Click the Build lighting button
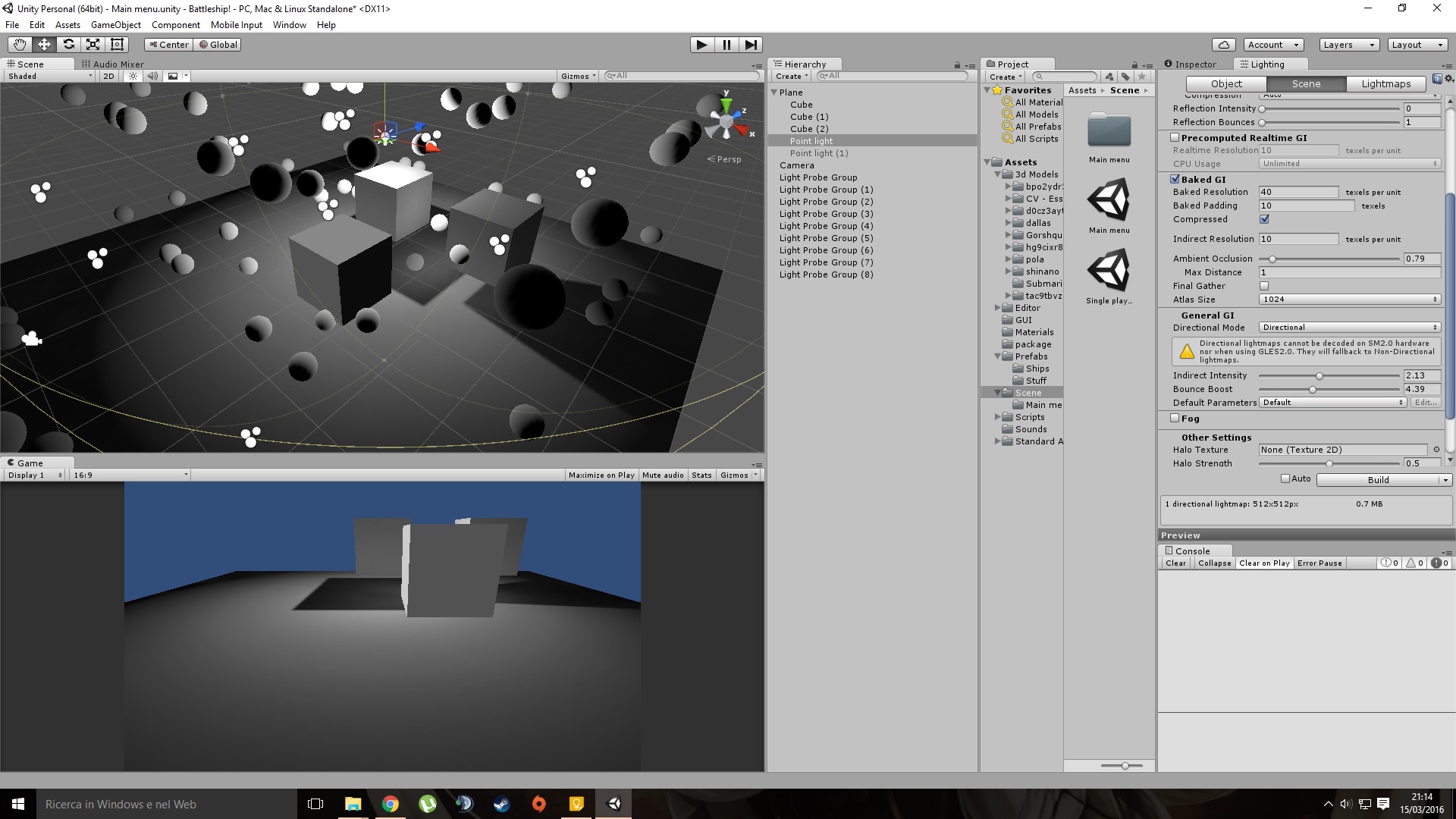 [1379, 480]
